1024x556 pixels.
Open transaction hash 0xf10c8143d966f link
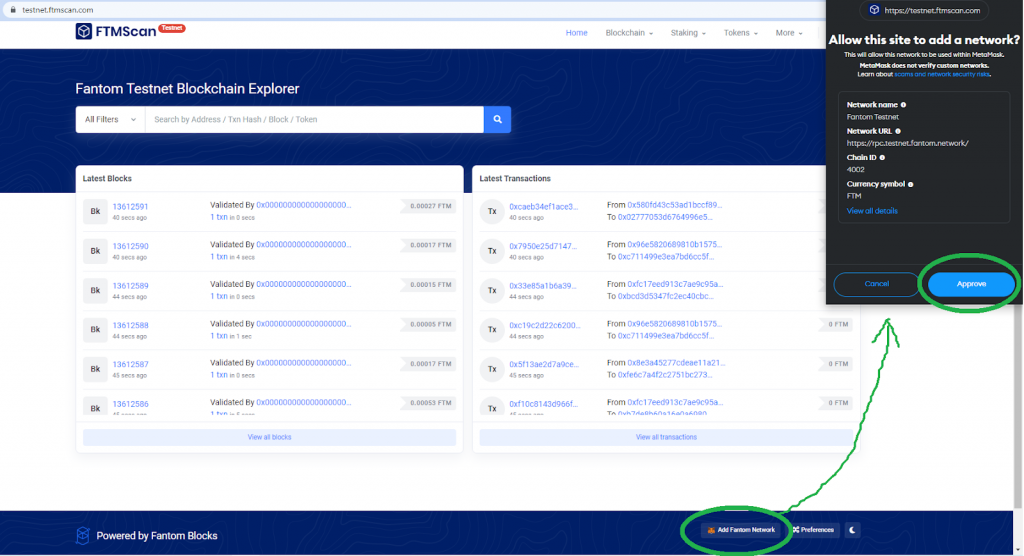(x=543, y=404)
